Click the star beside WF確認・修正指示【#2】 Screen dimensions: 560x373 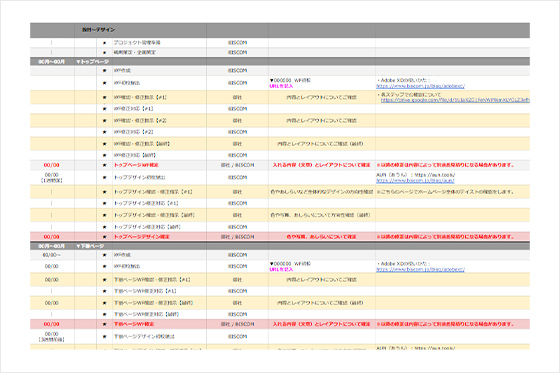click(104, 121)
